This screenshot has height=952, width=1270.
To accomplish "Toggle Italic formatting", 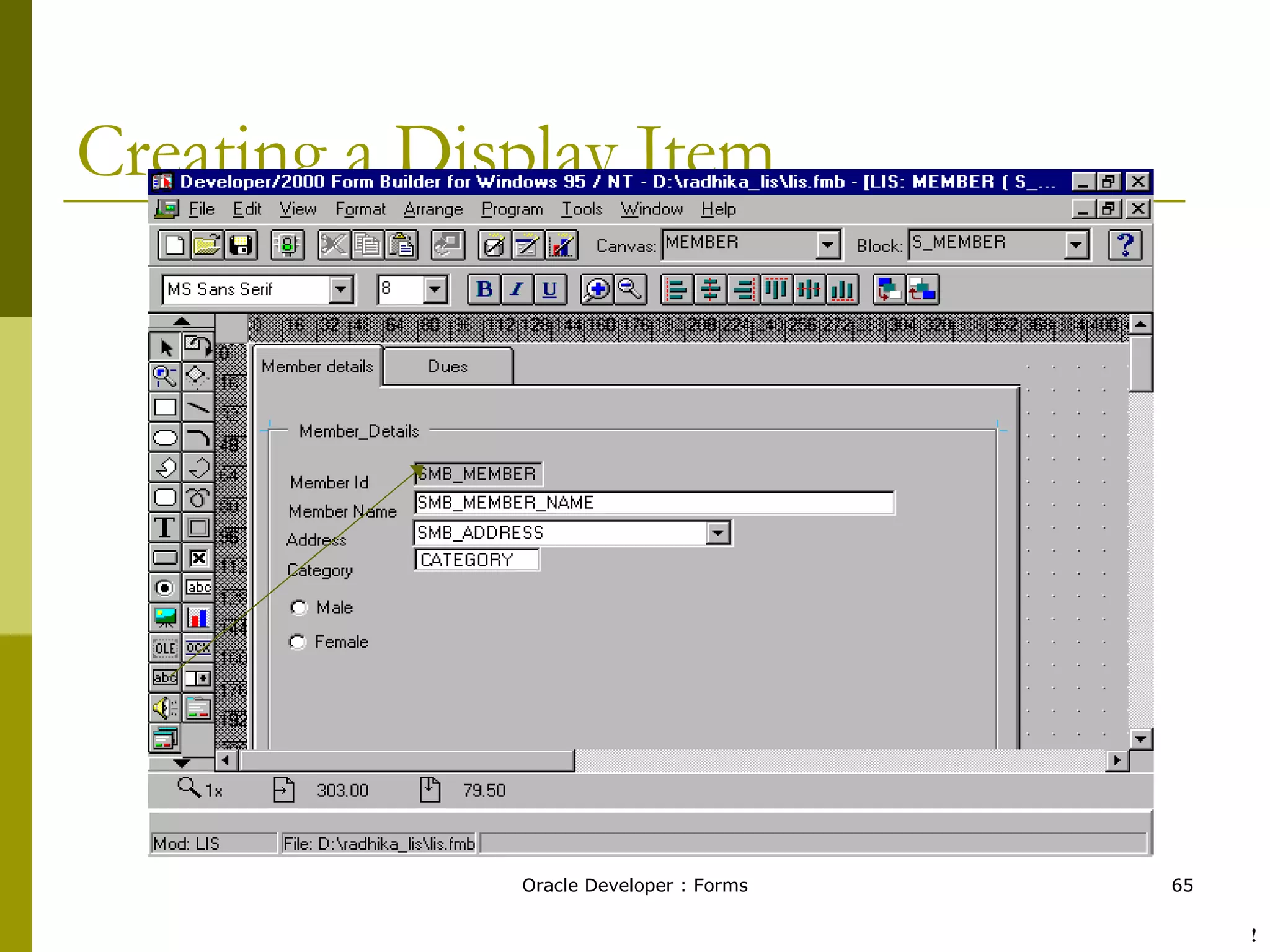I will tap(517, 289).
